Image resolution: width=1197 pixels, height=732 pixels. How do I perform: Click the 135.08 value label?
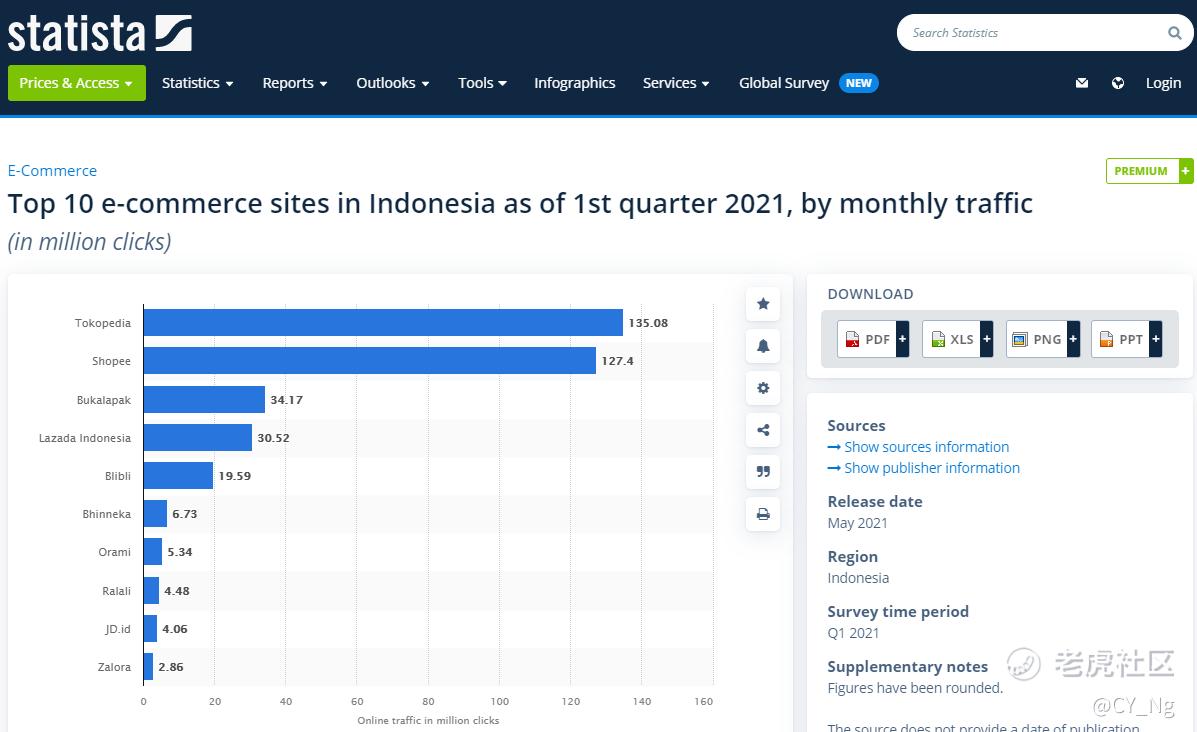click(648, 323)
